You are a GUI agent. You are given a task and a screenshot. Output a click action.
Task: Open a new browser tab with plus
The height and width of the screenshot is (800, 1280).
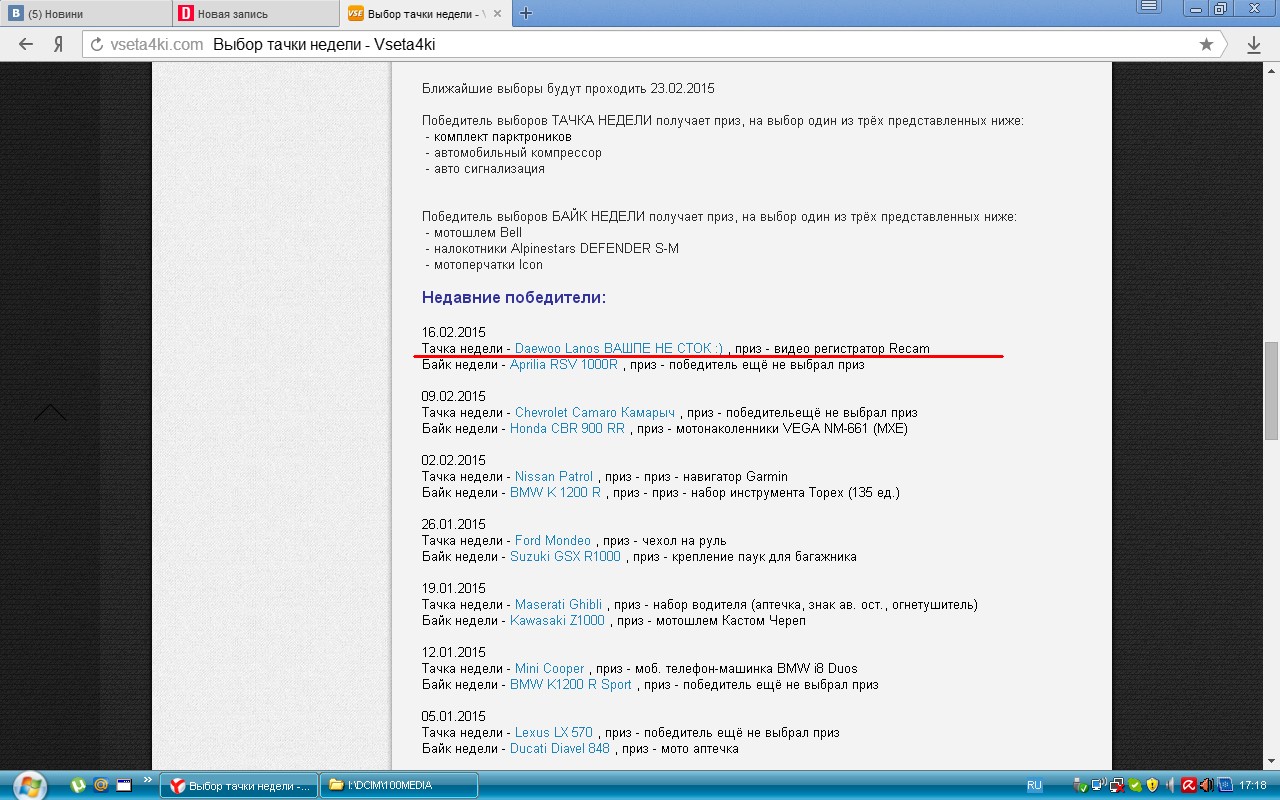[x=526, y=13]
